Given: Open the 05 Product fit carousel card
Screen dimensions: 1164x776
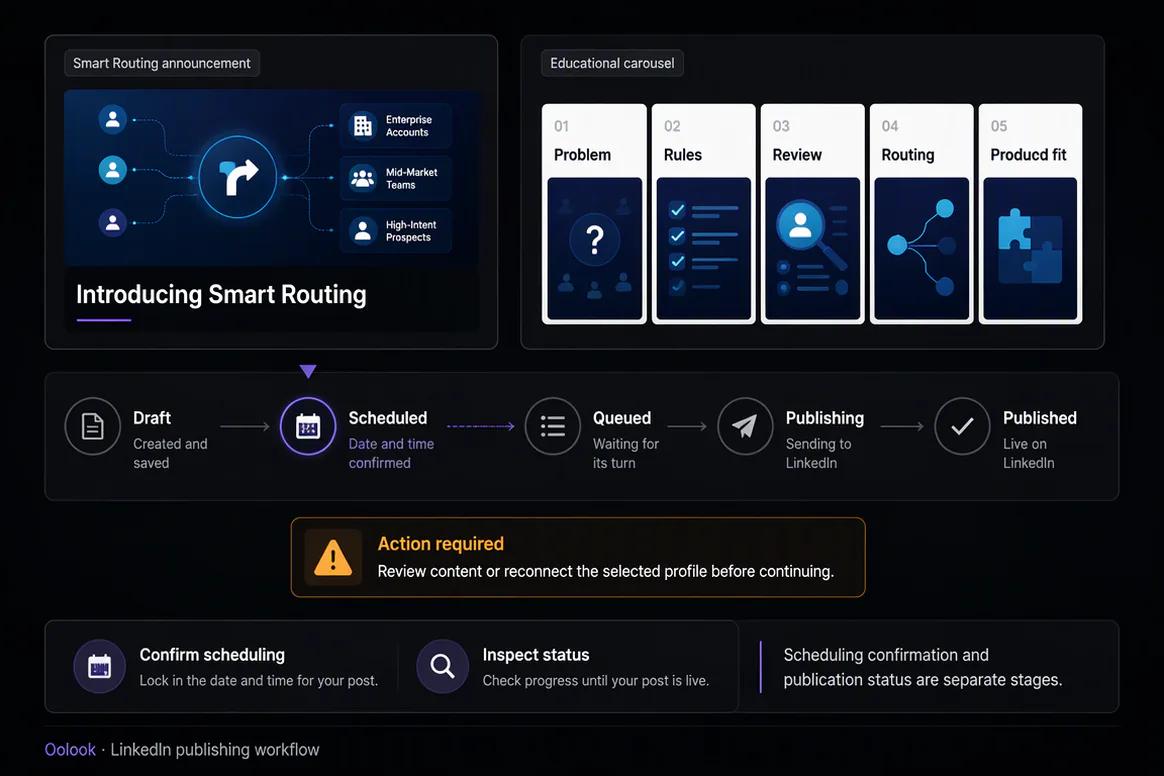Looking at the screenshot, I should click(1030, 214).
